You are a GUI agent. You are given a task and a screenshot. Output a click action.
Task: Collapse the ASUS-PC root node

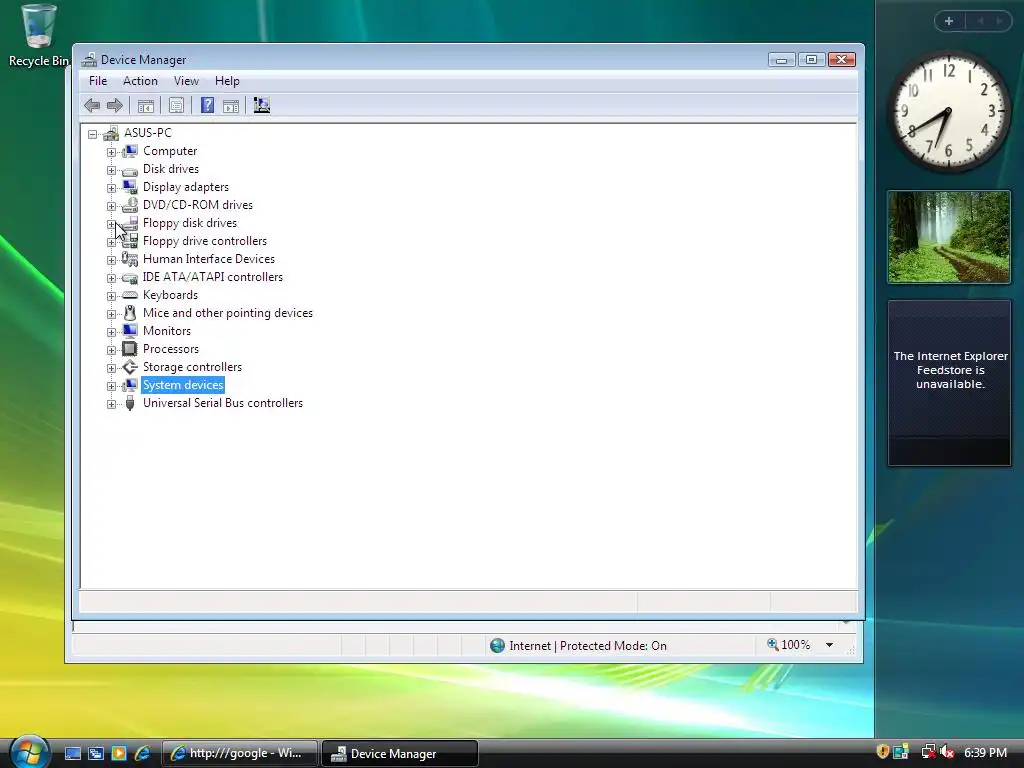93,134
